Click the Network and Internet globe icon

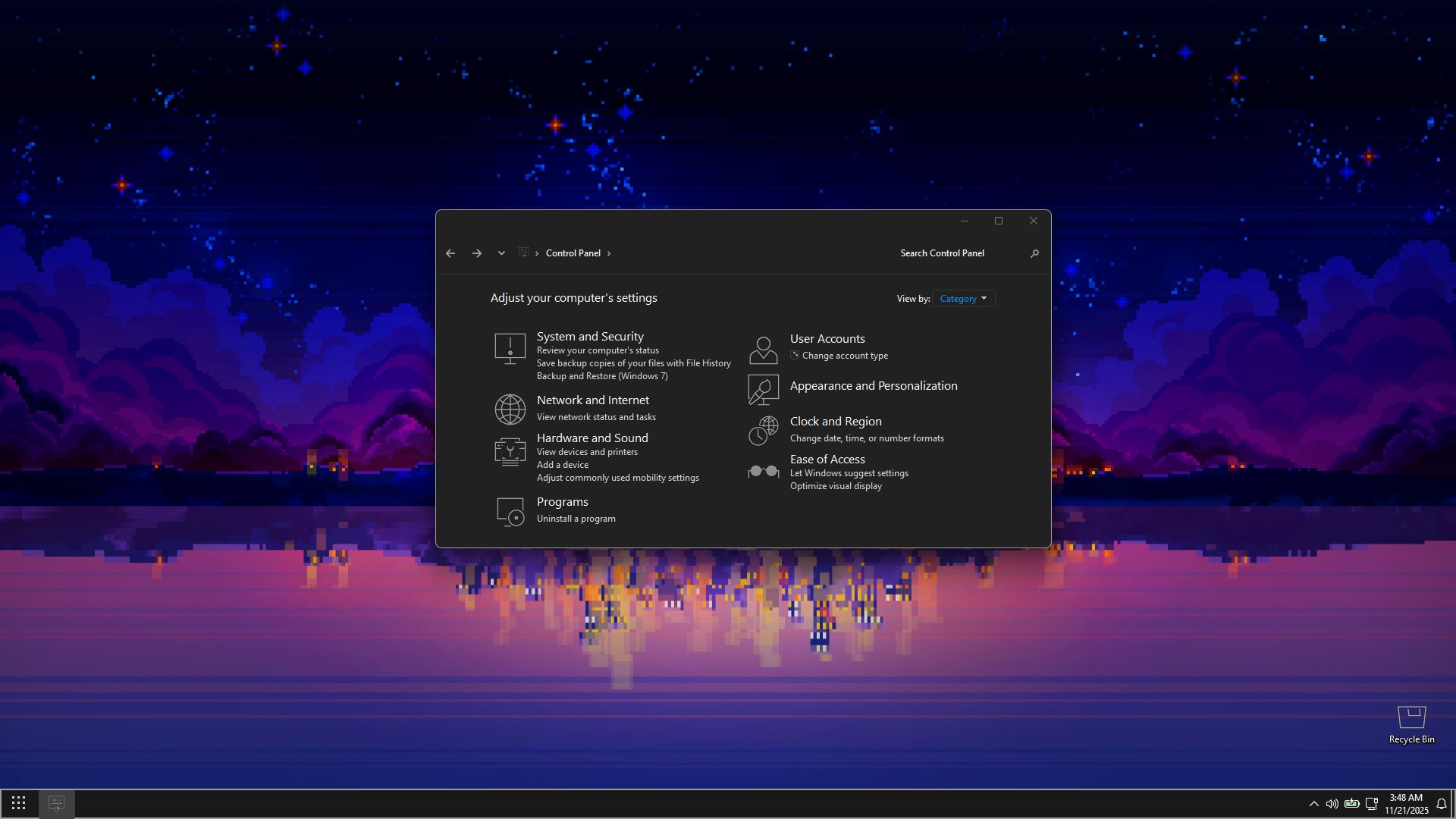pyautogui.click(x=510, y=409)
